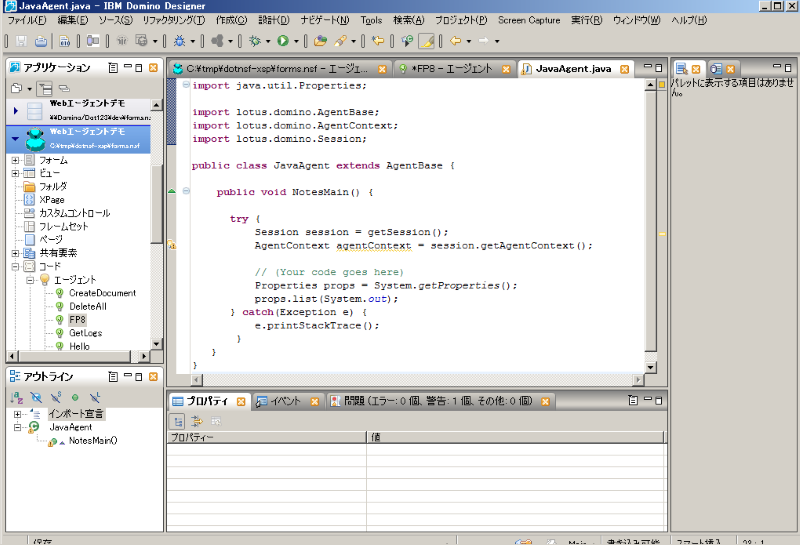Viewport: 800px width, 545px height.
Task: Click the Last Edit Location arrow icon
Action: 378,41
